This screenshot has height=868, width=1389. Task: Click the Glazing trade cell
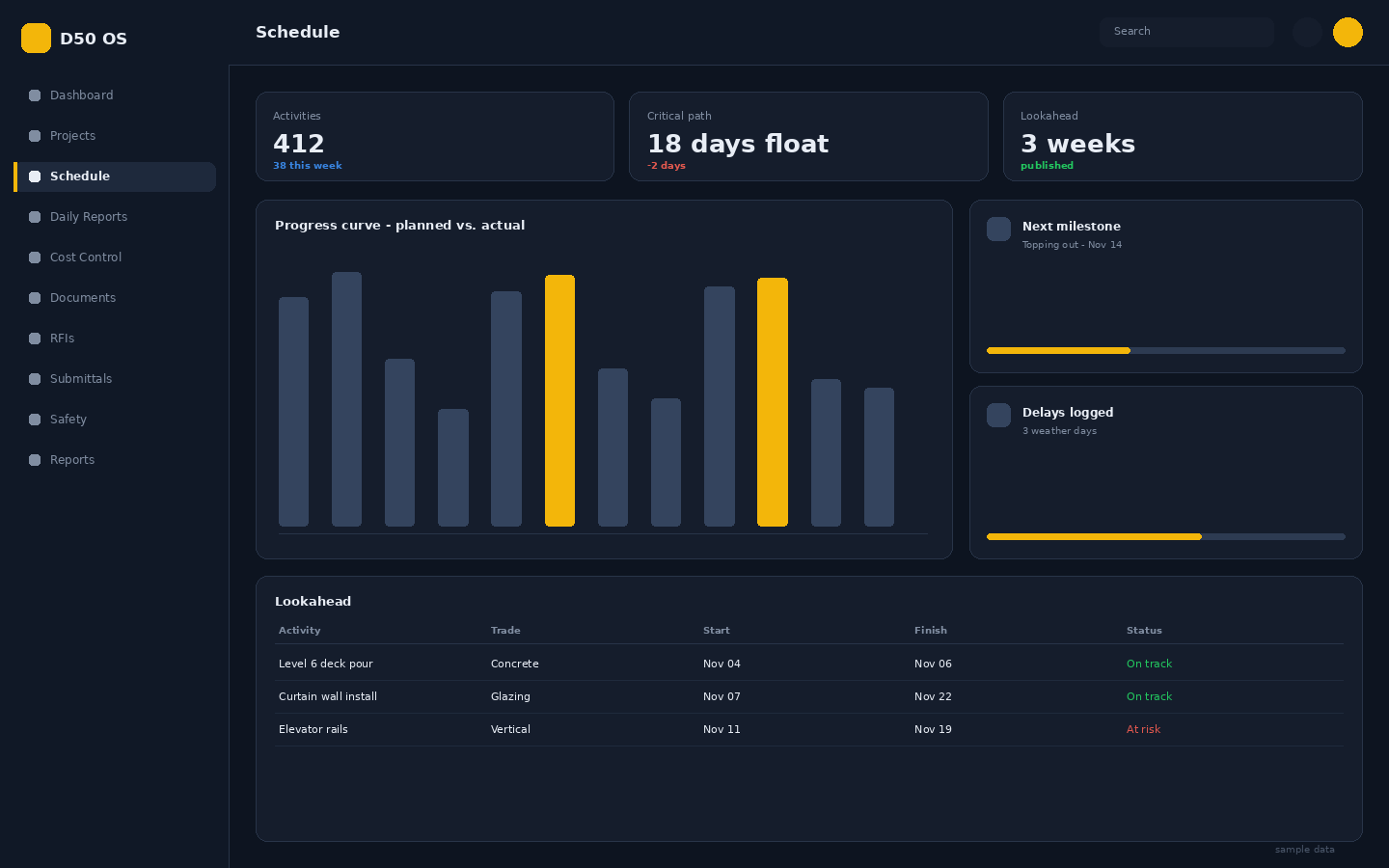coord(510,696)
